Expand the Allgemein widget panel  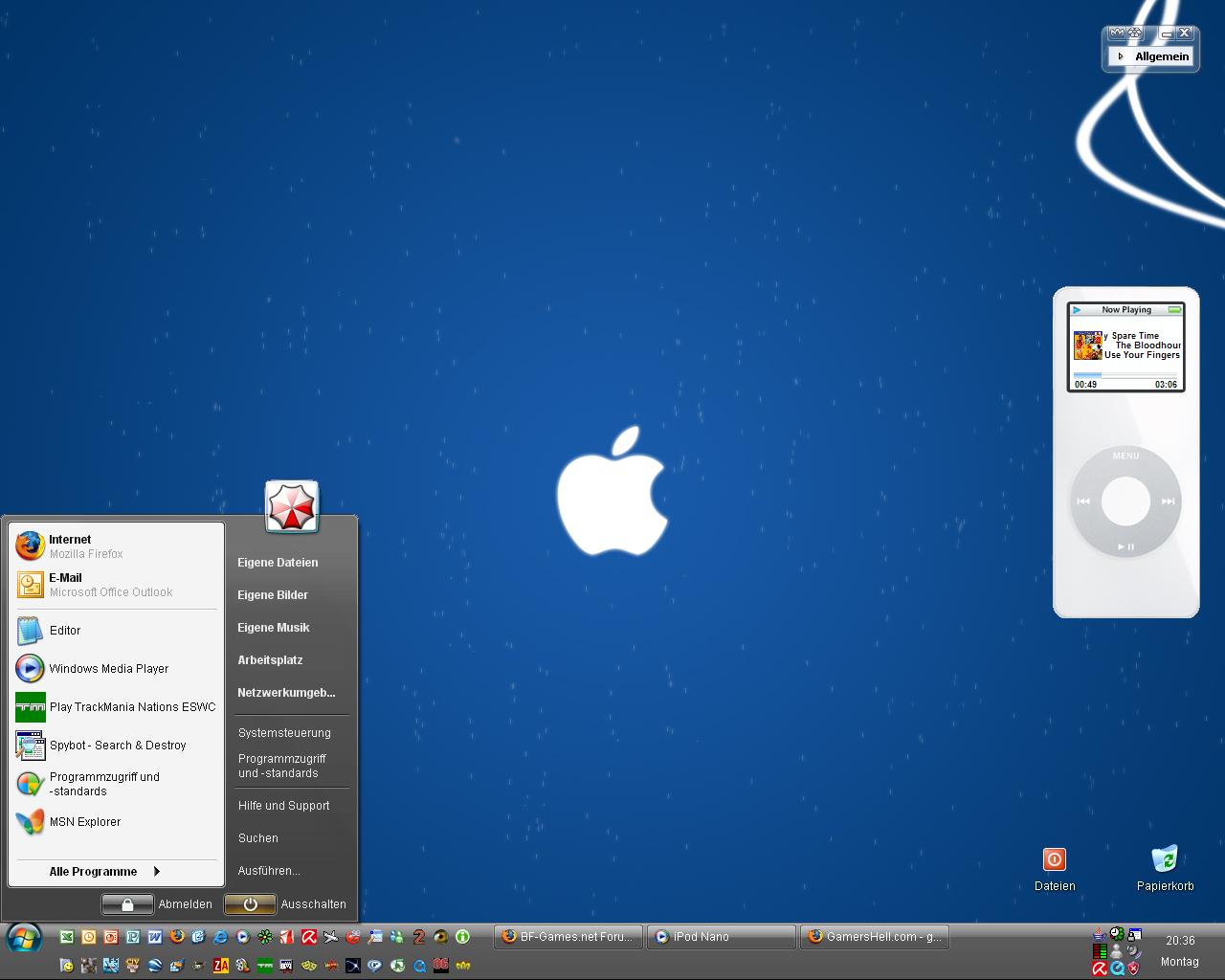coord(1150,56)
